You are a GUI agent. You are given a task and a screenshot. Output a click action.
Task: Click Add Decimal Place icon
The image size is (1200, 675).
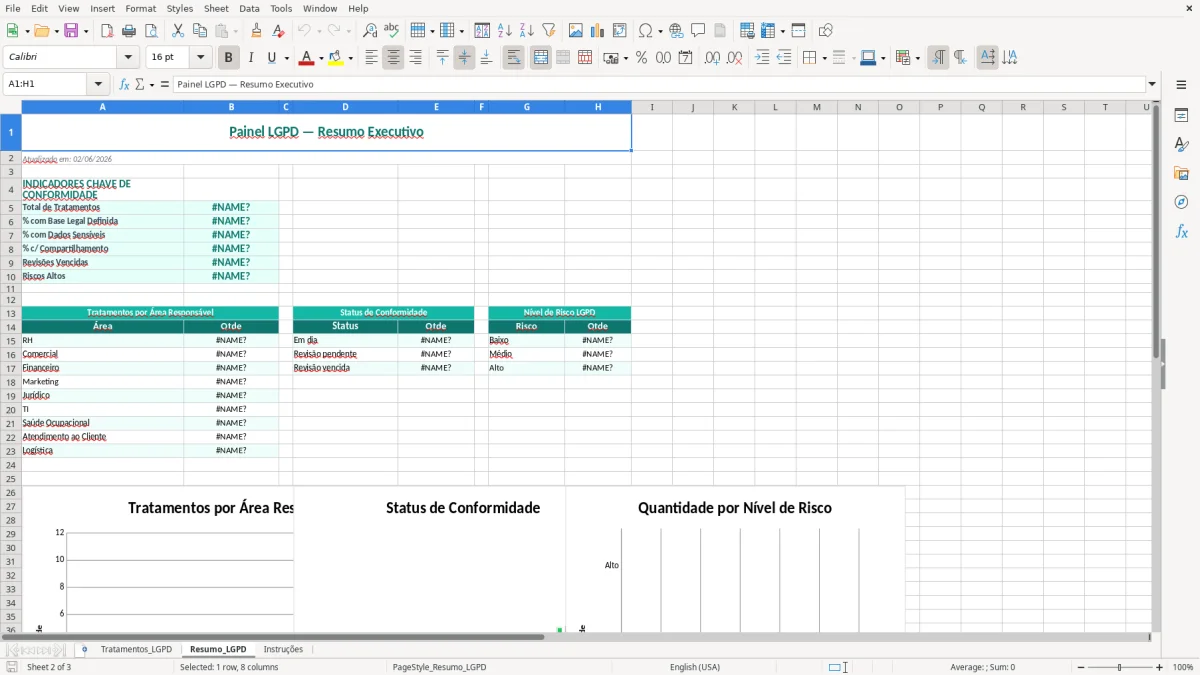point(712,58)
